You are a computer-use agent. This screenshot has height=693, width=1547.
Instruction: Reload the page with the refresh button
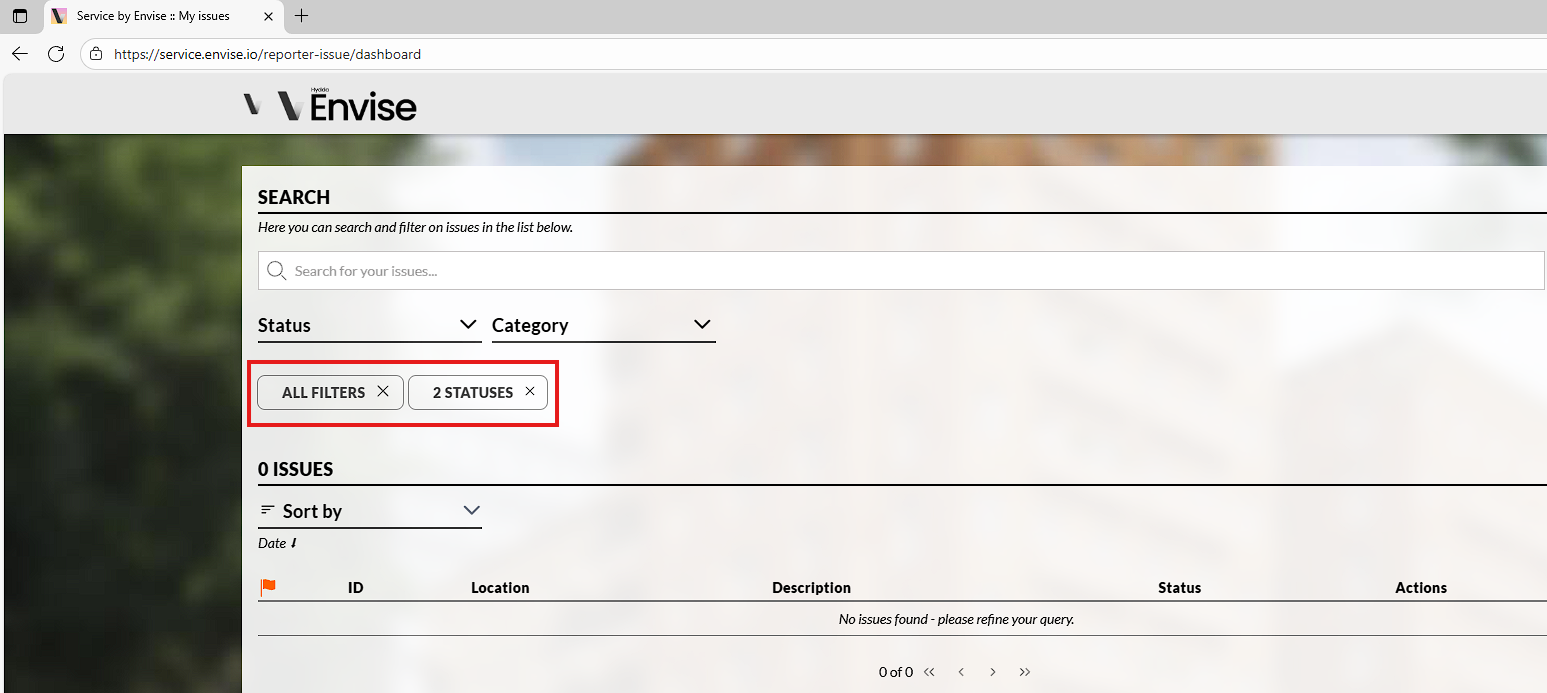coord(56,54)
